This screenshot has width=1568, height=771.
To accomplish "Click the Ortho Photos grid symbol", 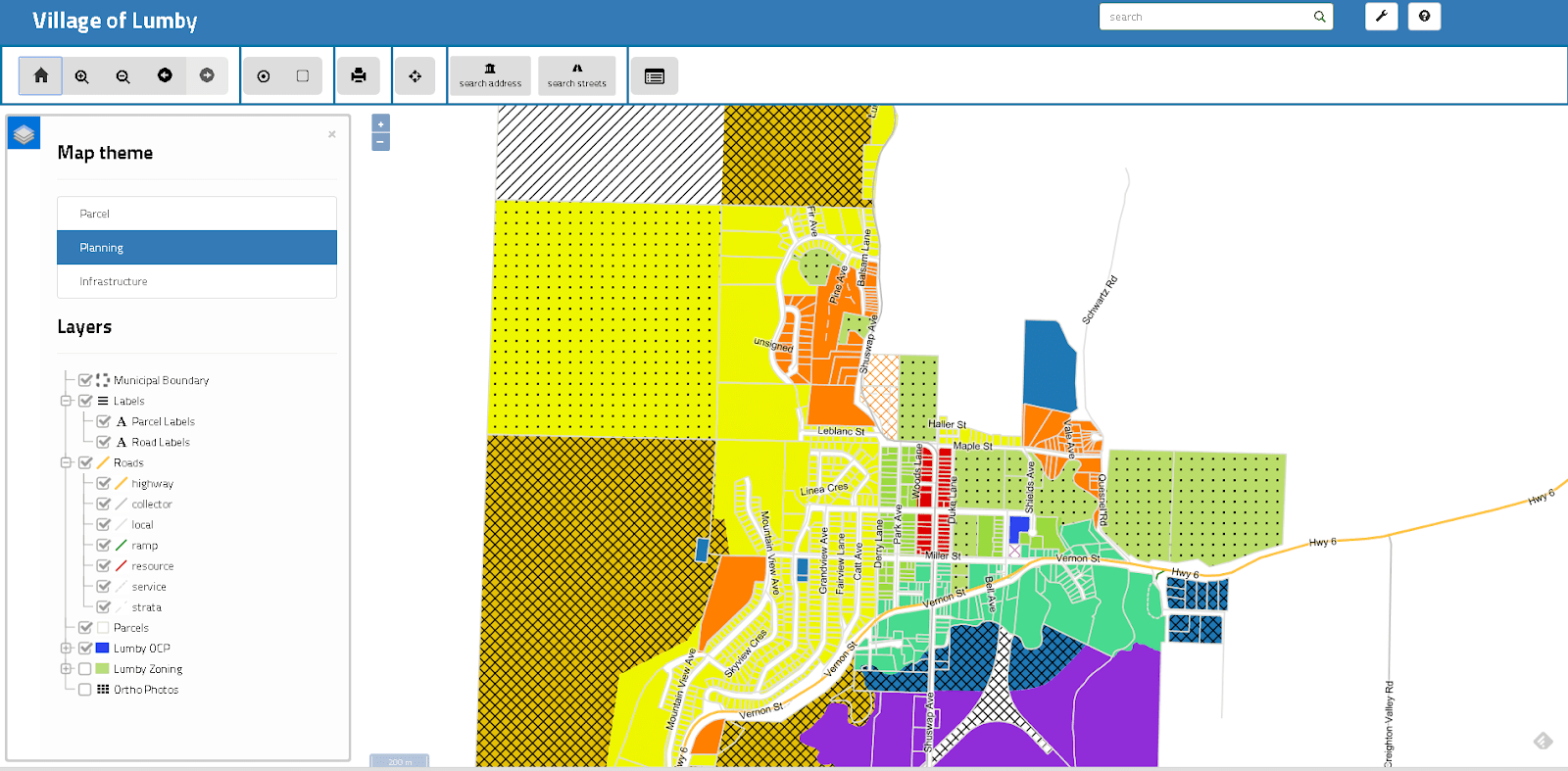I will [x=103, y=690].
